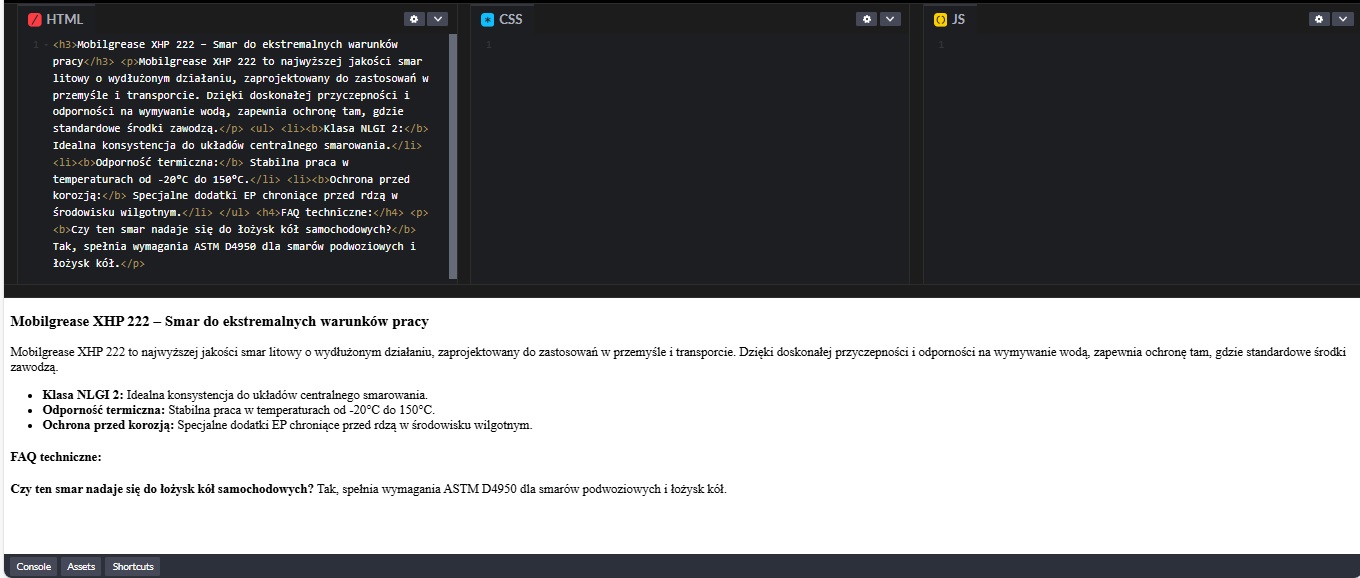Click the yellow JS parentheses icon

(940, 19)
